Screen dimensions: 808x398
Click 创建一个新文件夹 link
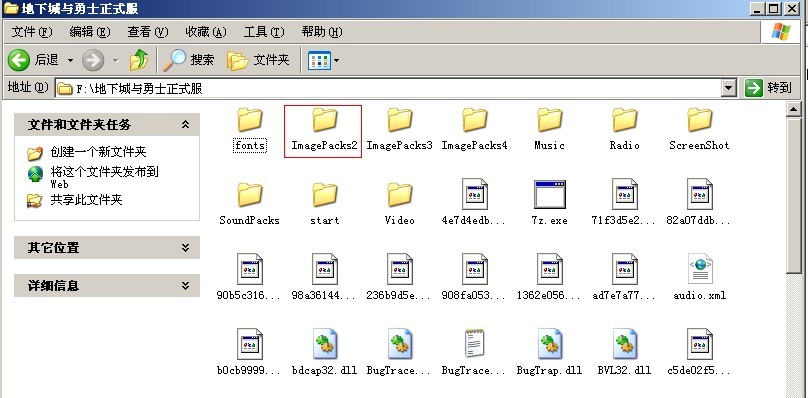(x=98, y=152)
